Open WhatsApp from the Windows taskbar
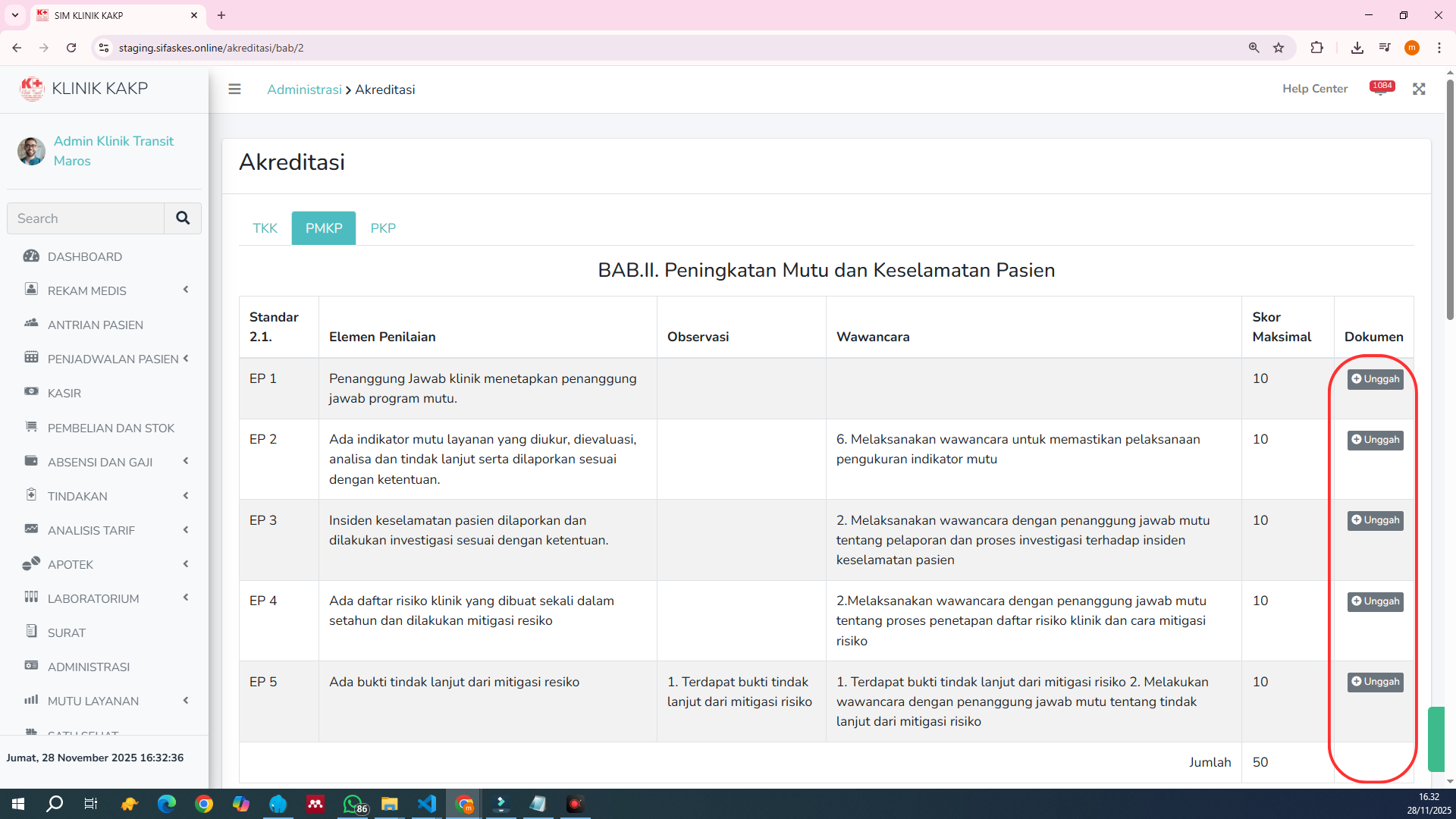Image resolution: width=1456 pixels, height=819 pixels. pyautogui.click(x=353, y=804)
